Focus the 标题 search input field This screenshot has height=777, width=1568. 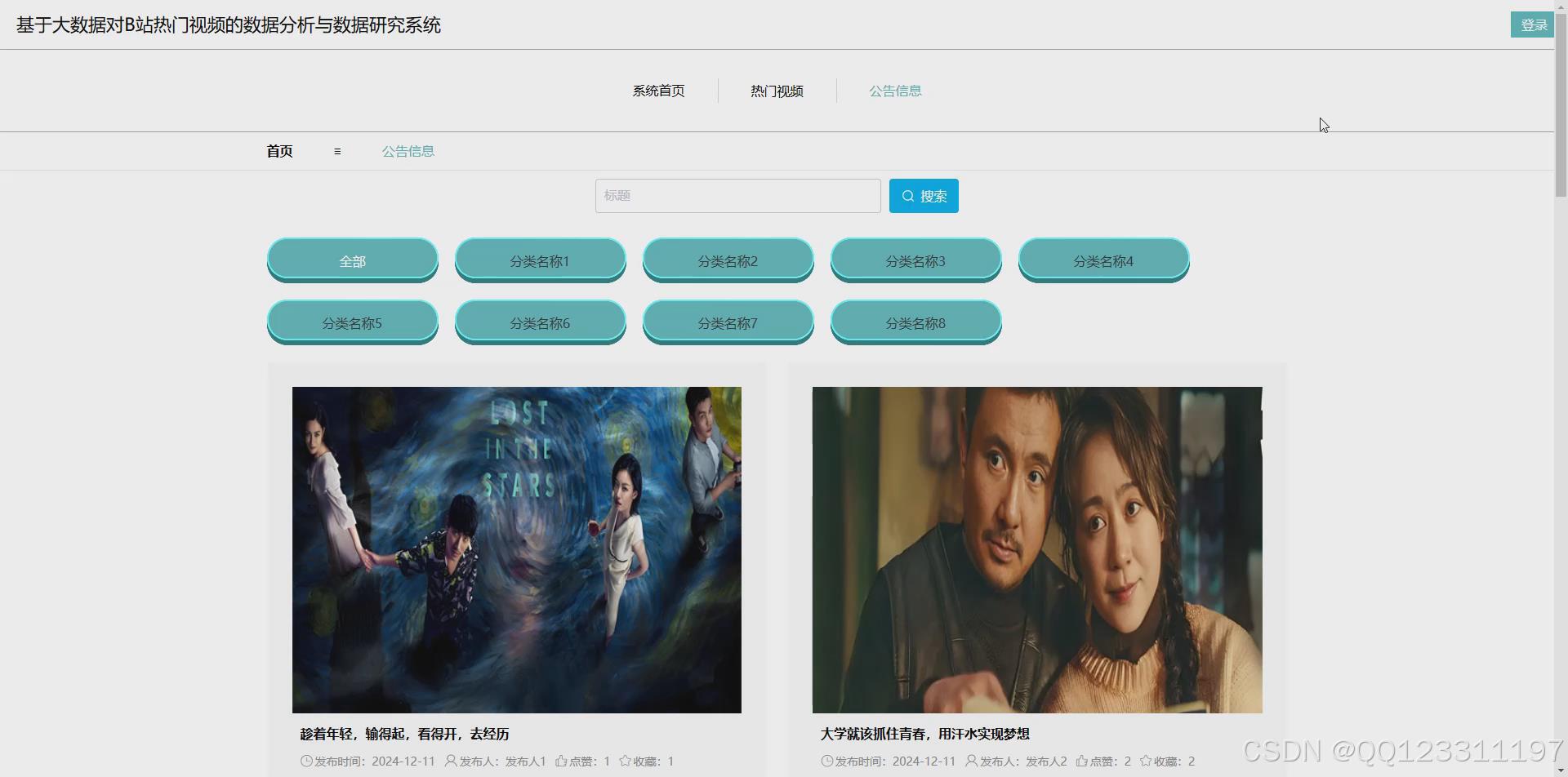pyautogui.click(x=738, y=196)
